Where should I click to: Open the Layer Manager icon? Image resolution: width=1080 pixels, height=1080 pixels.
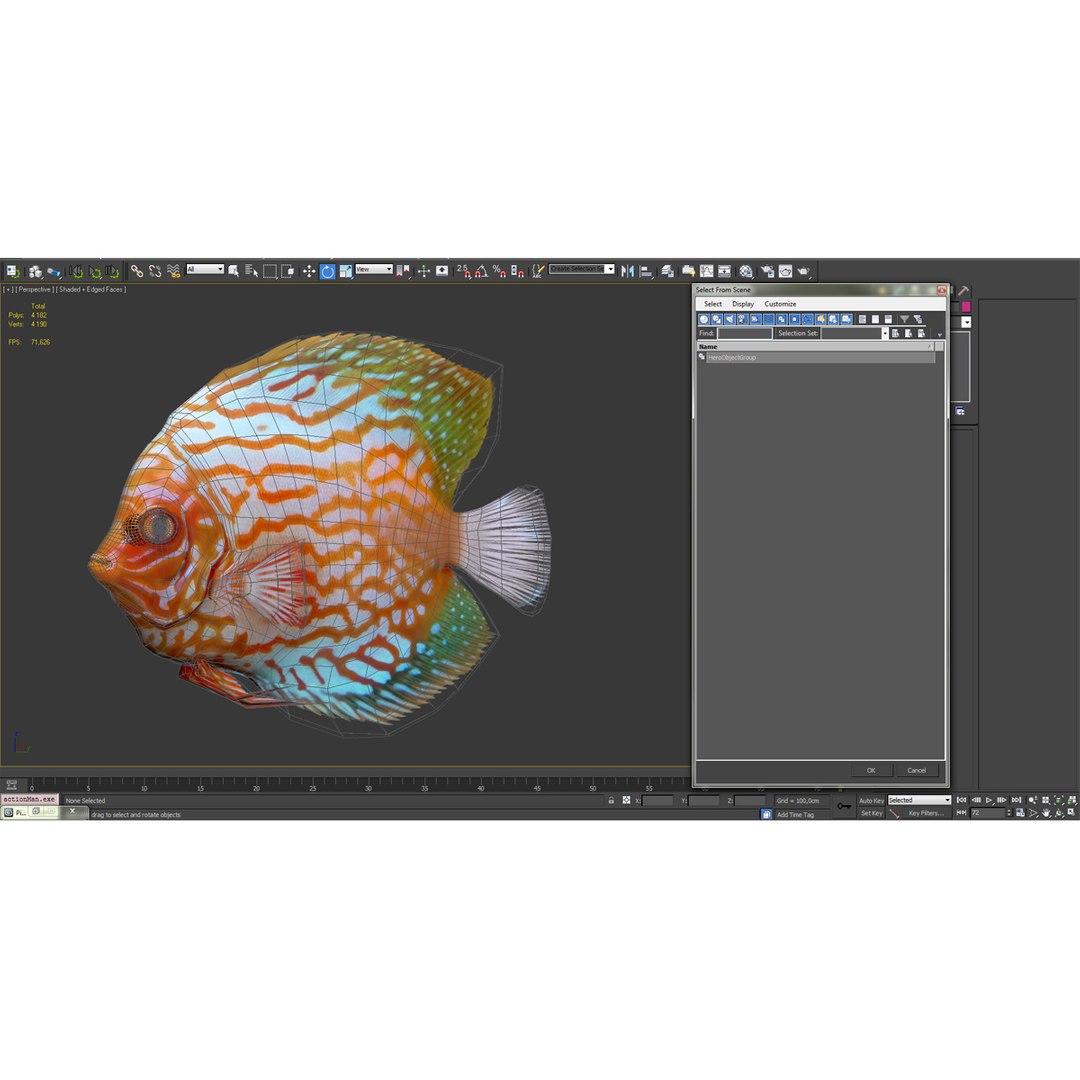pos(667,271)
